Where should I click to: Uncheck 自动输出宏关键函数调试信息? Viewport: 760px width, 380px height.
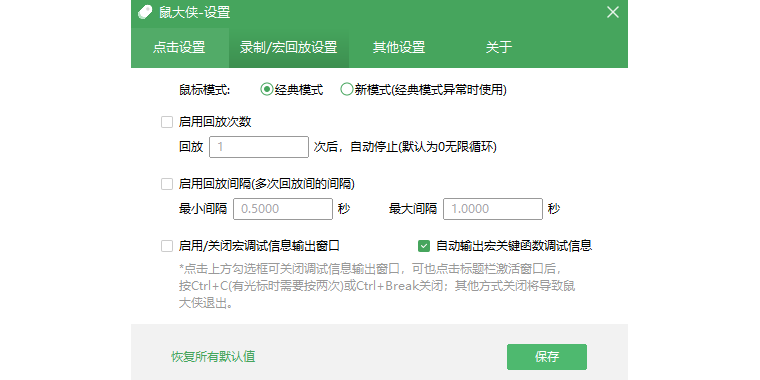click(x=424, y=246)
